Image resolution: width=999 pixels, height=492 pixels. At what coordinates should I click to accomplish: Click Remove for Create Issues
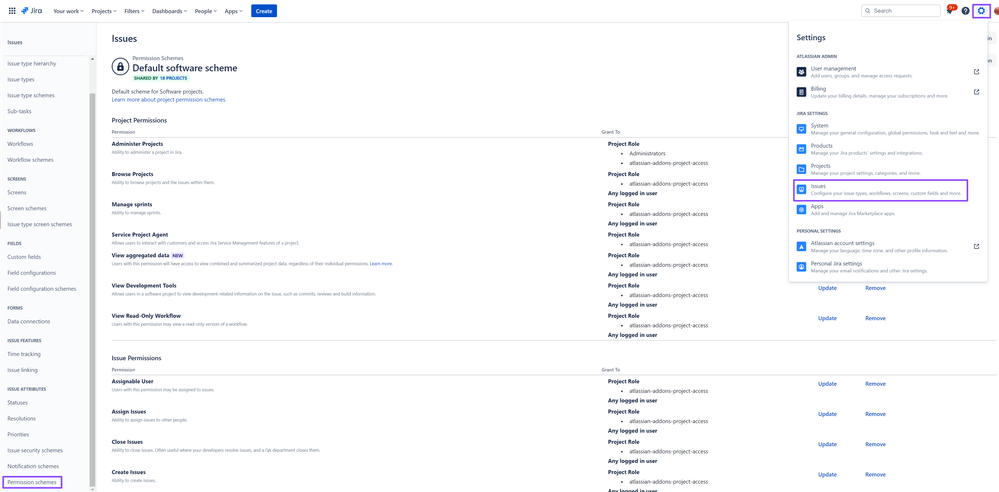[875, 474]
